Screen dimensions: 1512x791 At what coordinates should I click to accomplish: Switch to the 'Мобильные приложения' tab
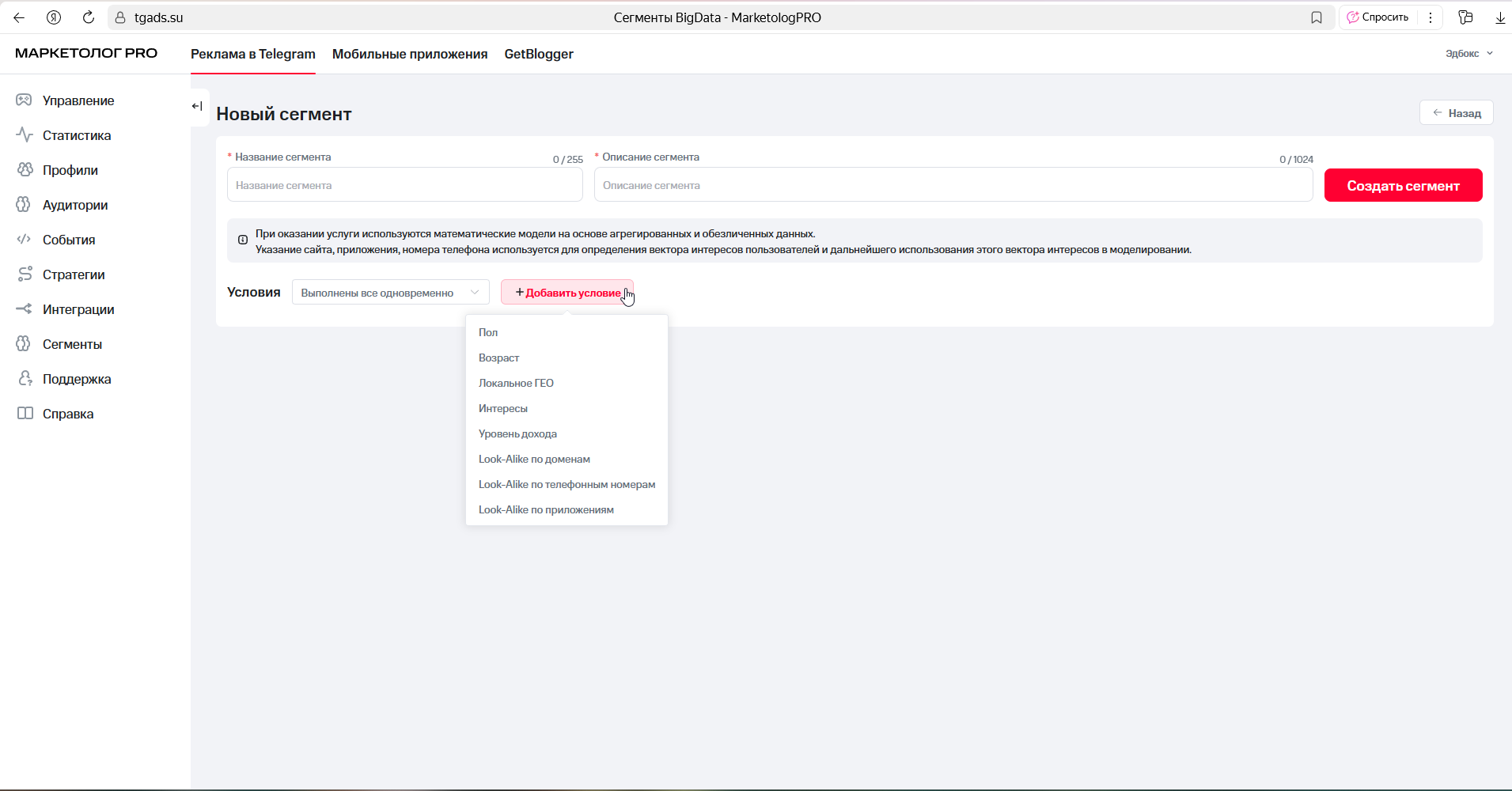410,54
